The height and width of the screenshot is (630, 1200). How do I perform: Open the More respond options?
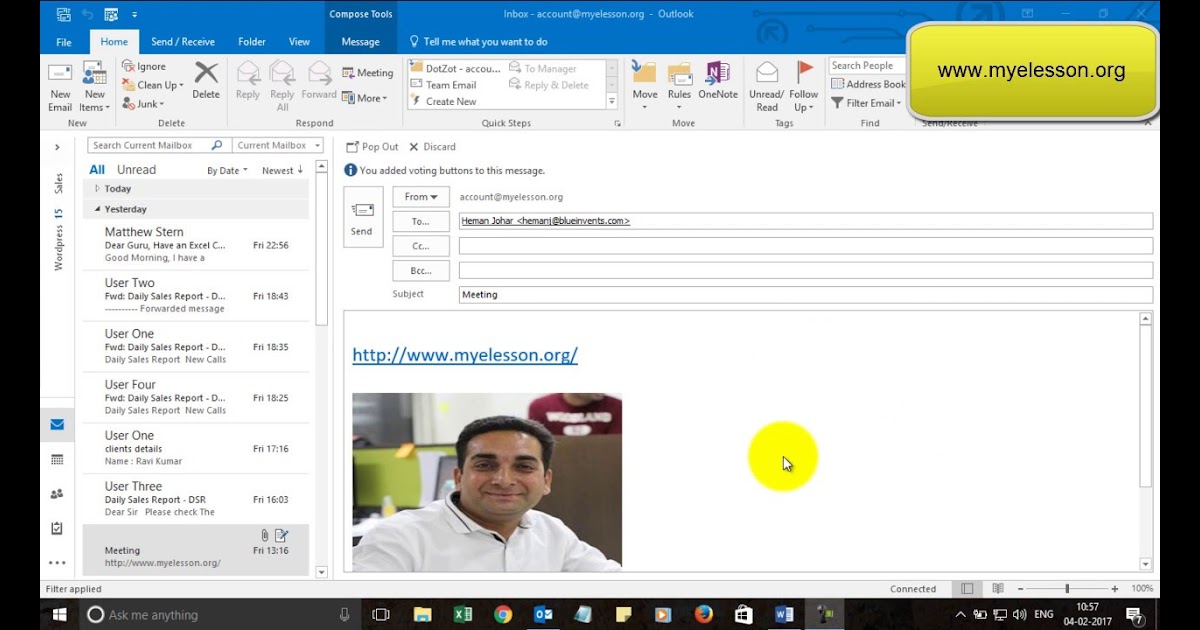click(363, 98)
